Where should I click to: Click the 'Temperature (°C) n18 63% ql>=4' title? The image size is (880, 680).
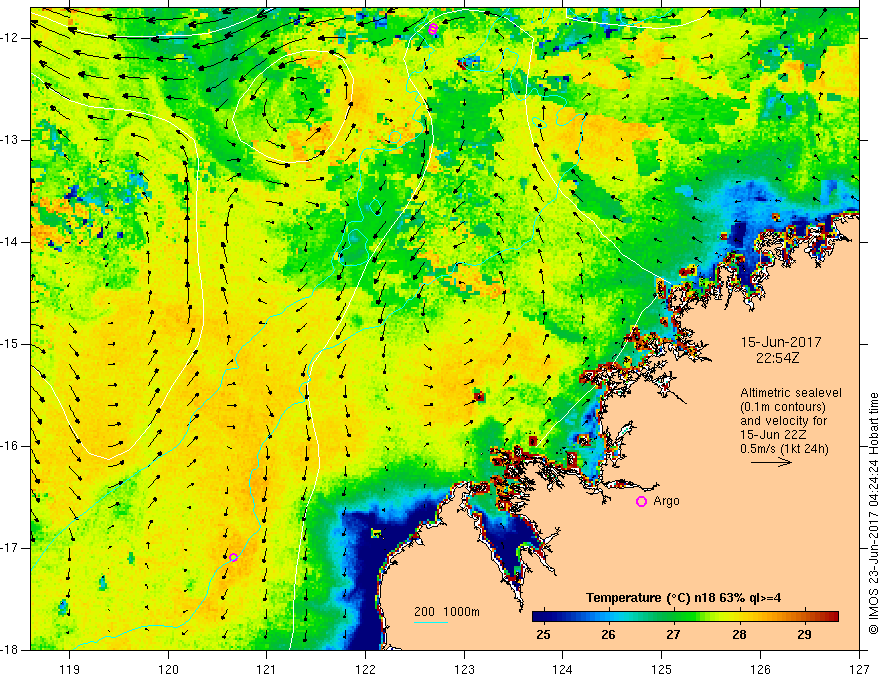click(x=683, y=598)
